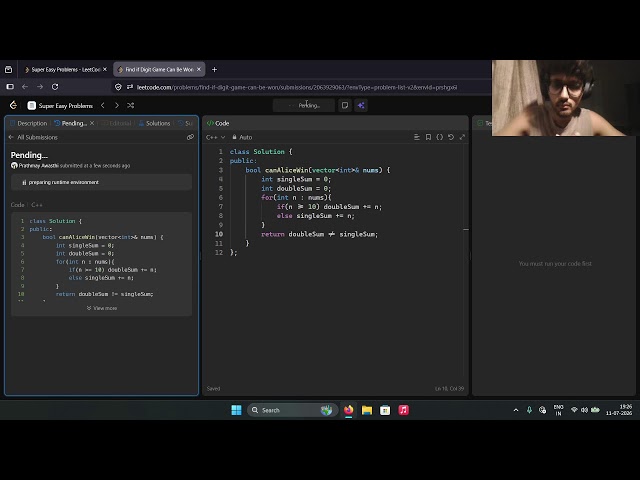This screenshot has width=640, height=480.
Task: Open the notes icon beside Pending
Action: [345, 105]
